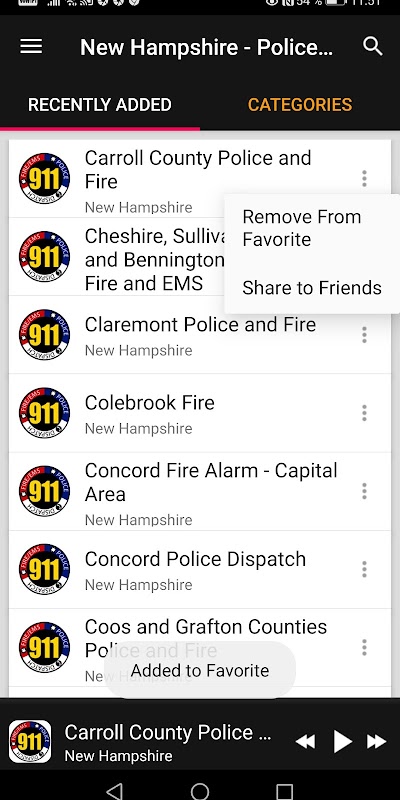
Task: Play the Carroll County Police stream
Action: (342, 741)
